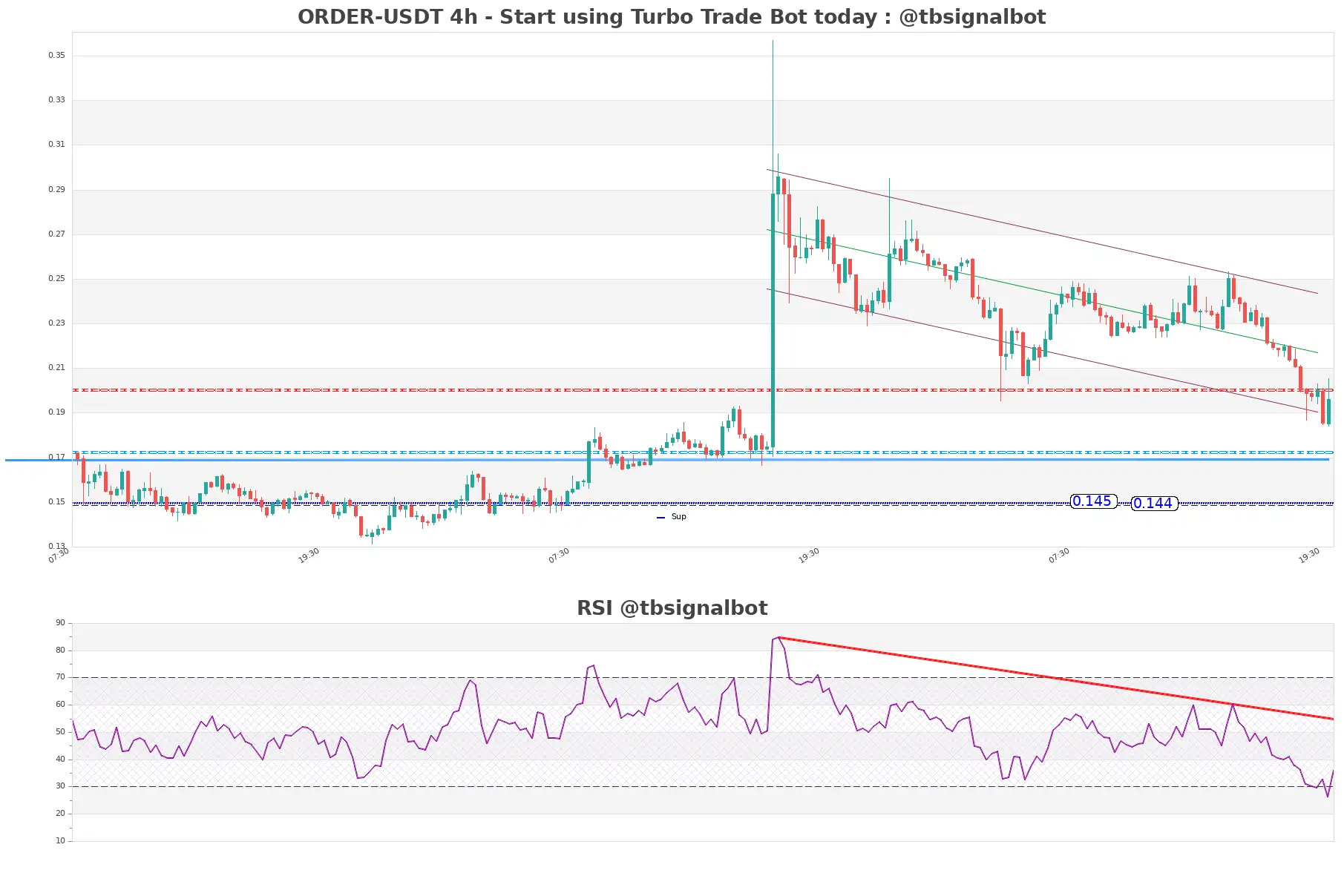Click the 50 label on RSI axis
1344x896 pixels.
[x=60, y=731]
